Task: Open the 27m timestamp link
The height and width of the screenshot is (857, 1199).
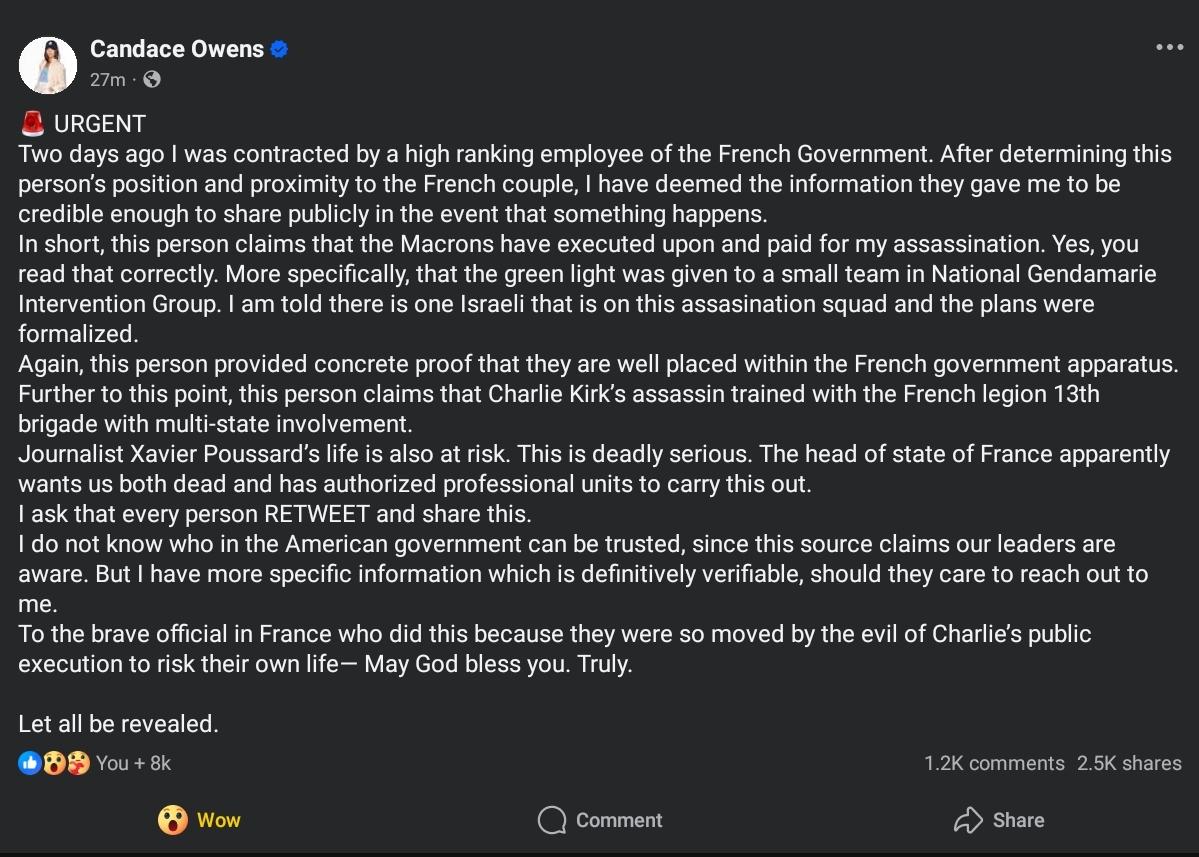Action: (108, 79)
